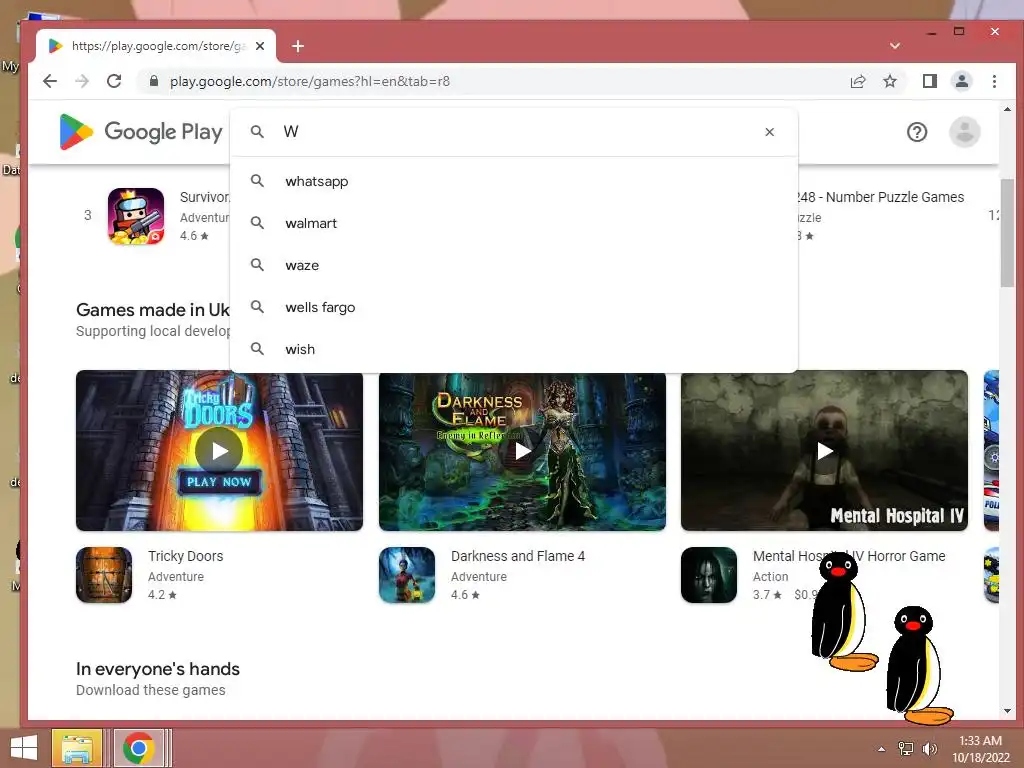Image resolution: width=1024 pixels, height=768 pixels.
Task: Open the Help center question mark icon
Action: point(917,133)
